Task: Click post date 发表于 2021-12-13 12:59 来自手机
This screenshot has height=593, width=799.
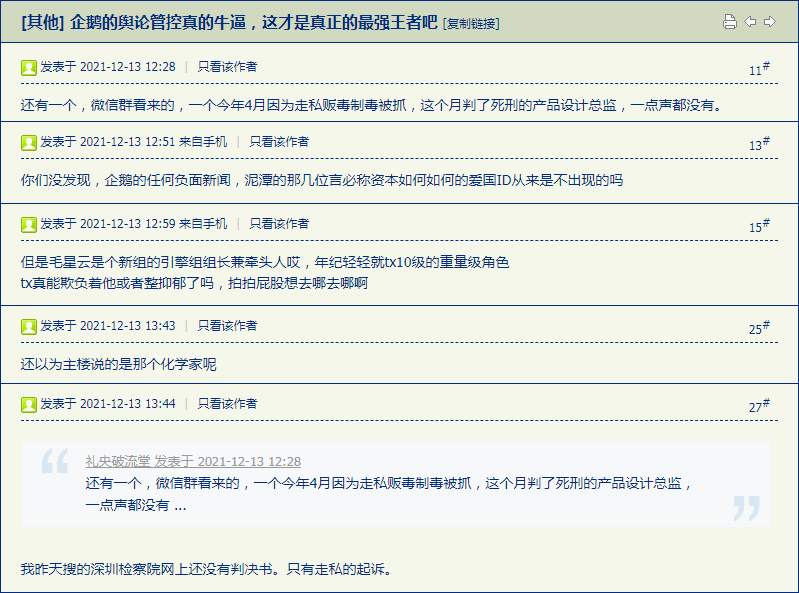Action: [134, 224]
